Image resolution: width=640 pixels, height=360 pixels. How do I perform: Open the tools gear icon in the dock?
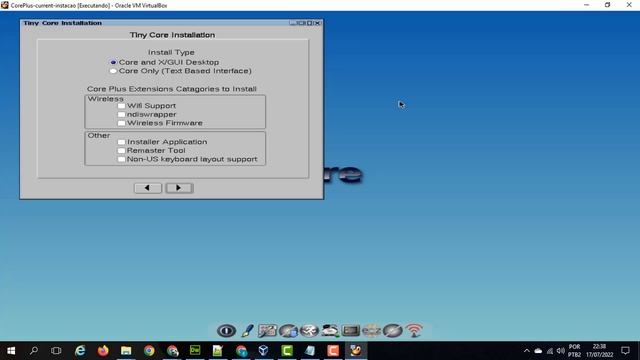tap(309, 331)
